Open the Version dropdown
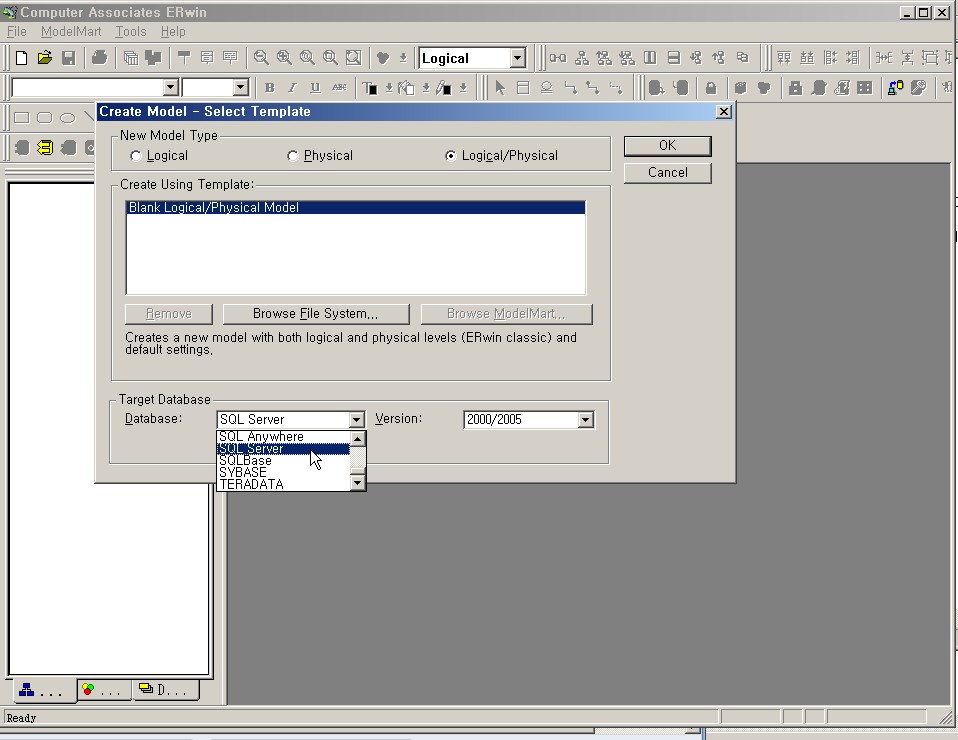This screenshot has height=740, width=958. point(585,420)
